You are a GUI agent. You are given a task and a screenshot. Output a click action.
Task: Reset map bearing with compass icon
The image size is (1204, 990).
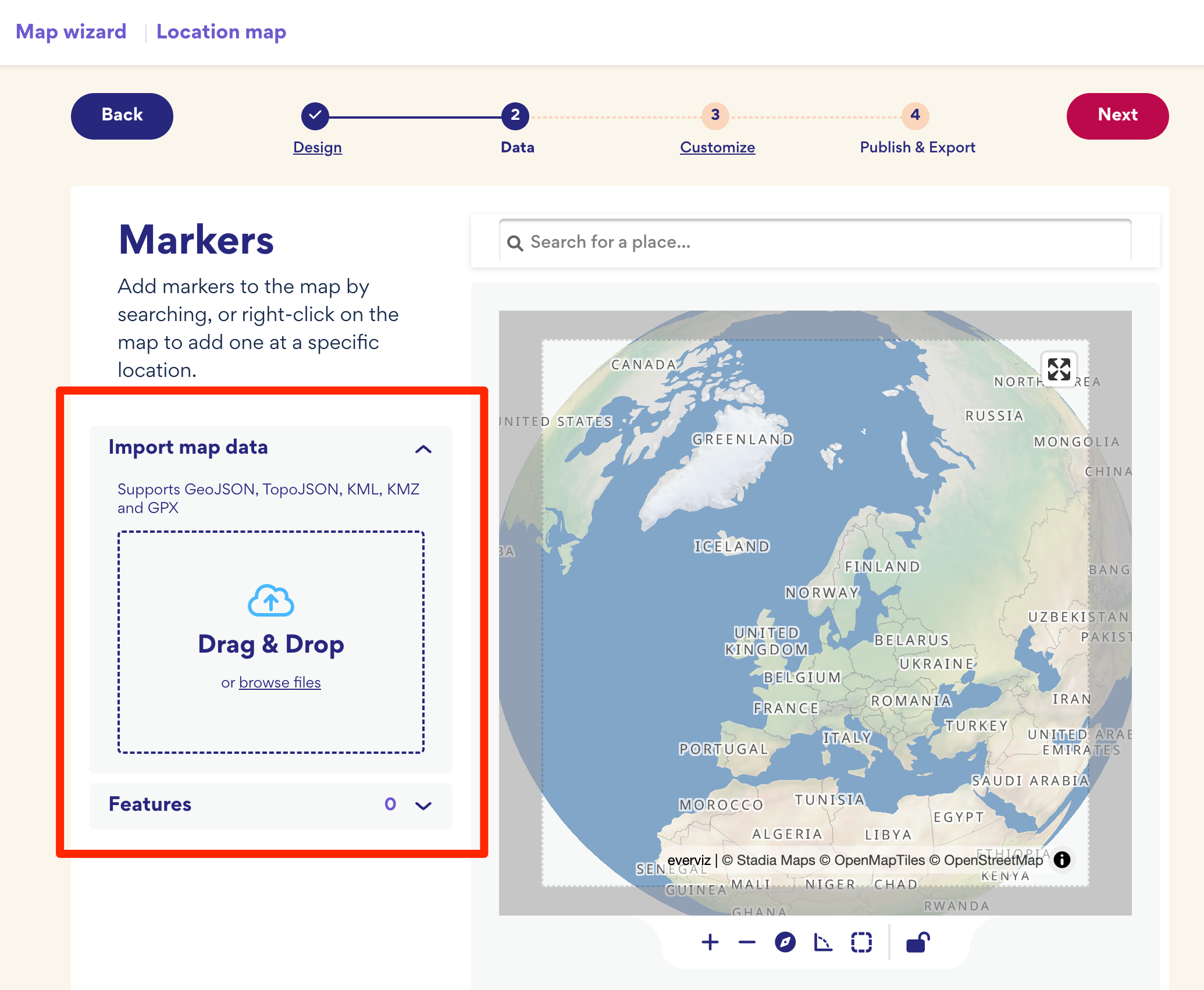click(x=785, y=942)
